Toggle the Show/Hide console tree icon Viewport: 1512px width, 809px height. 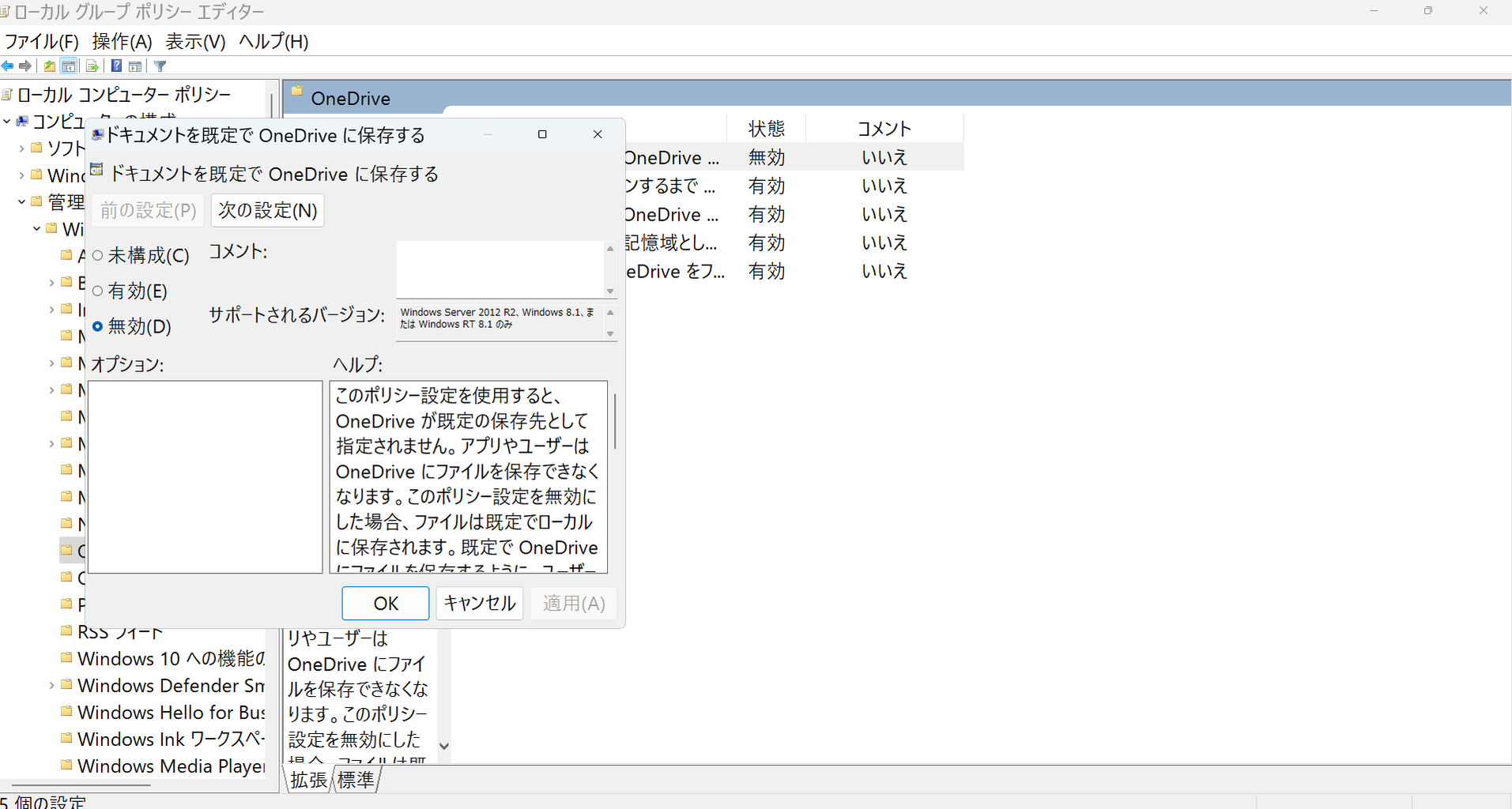coord(69,66)
